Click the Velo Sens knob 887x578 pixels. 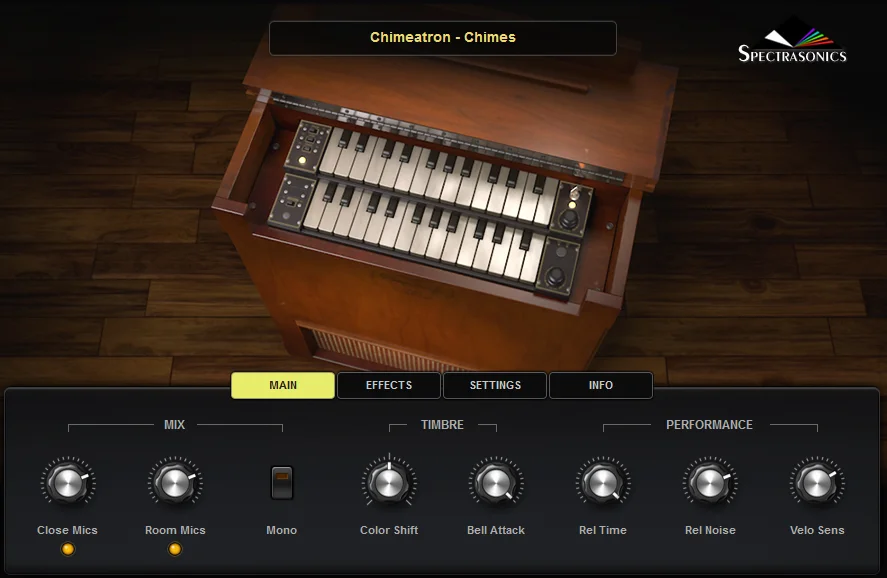tap(817, 483)
